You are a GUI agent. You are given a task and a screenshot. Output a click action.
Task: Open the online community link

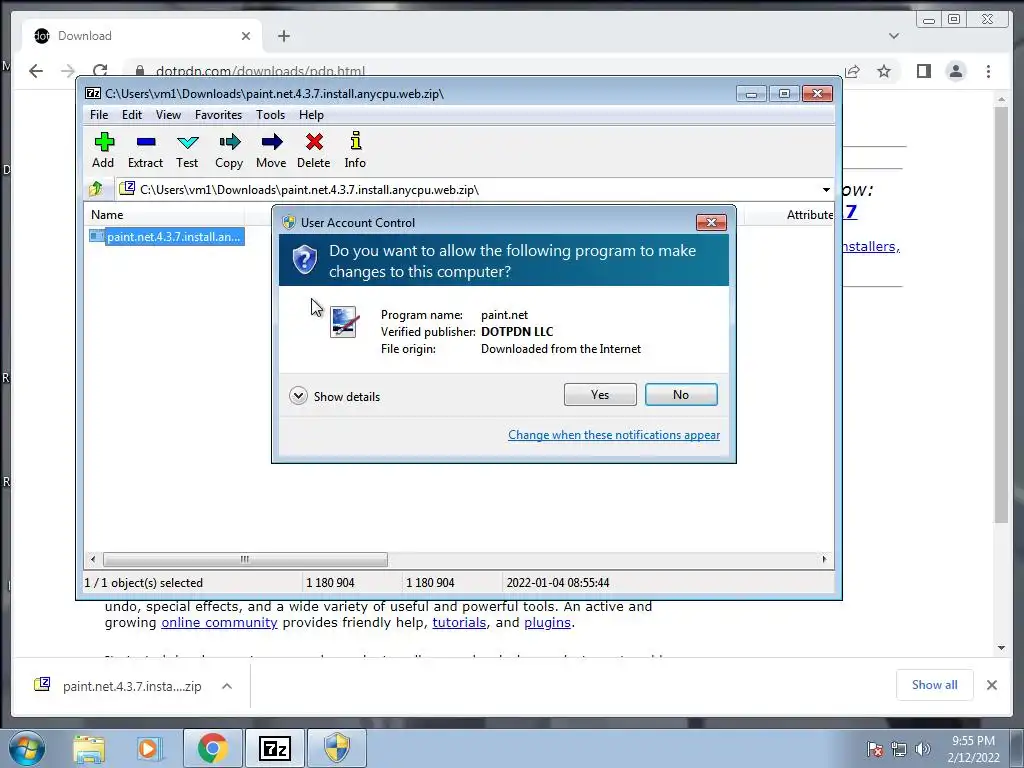point(219,622)
